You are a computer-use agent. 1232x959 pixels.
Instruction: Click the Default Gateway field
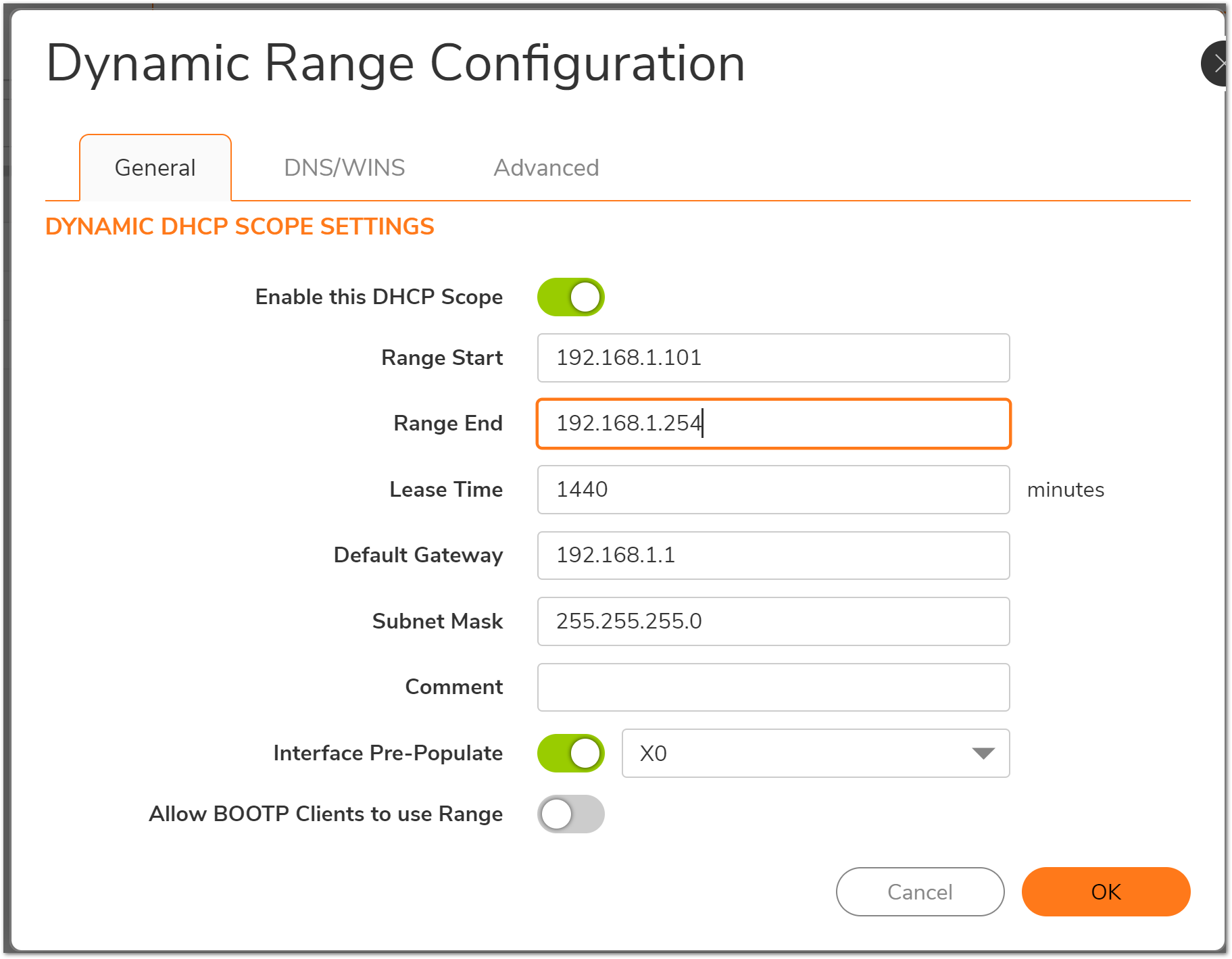(x=773, y=556)
